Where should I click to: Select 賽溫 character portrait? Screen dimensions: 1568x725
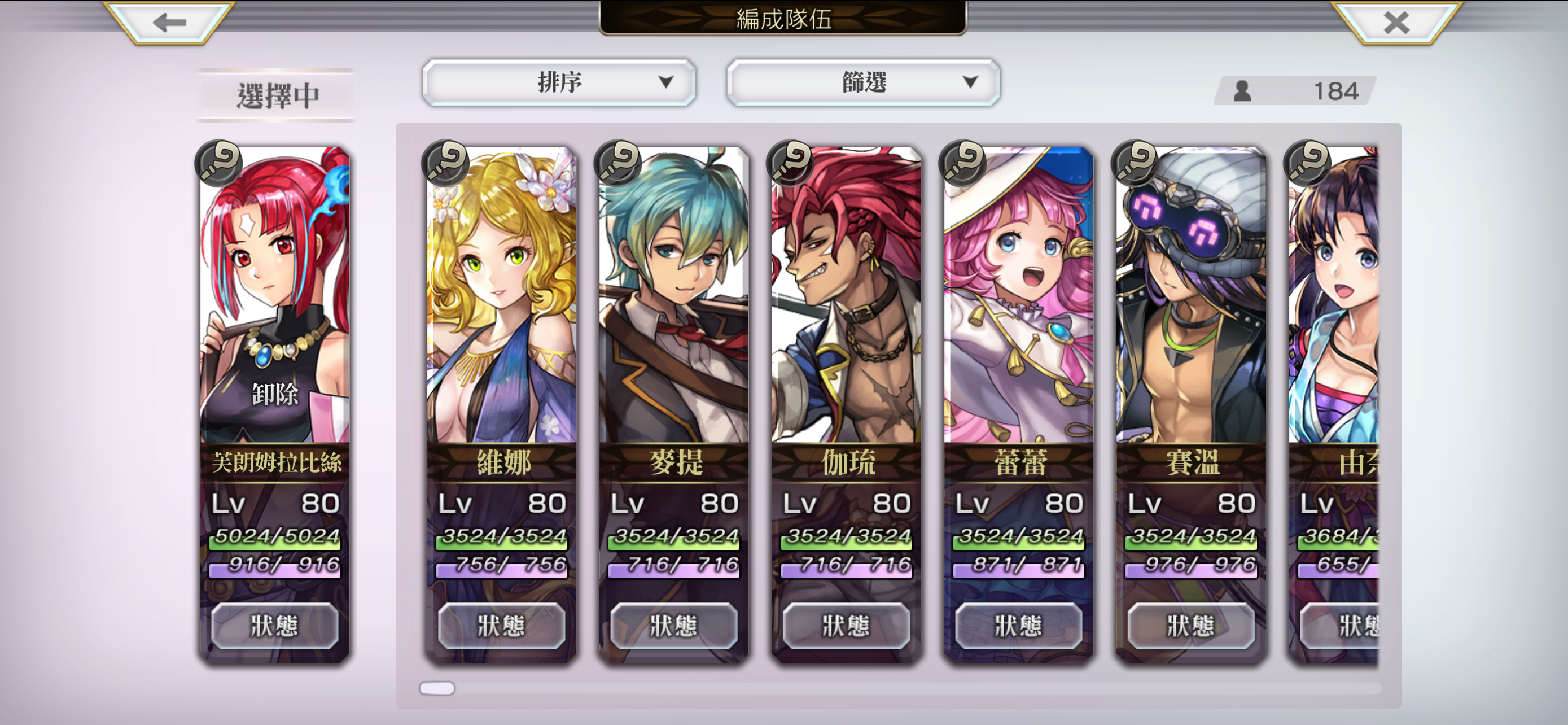pos(1190,295)
